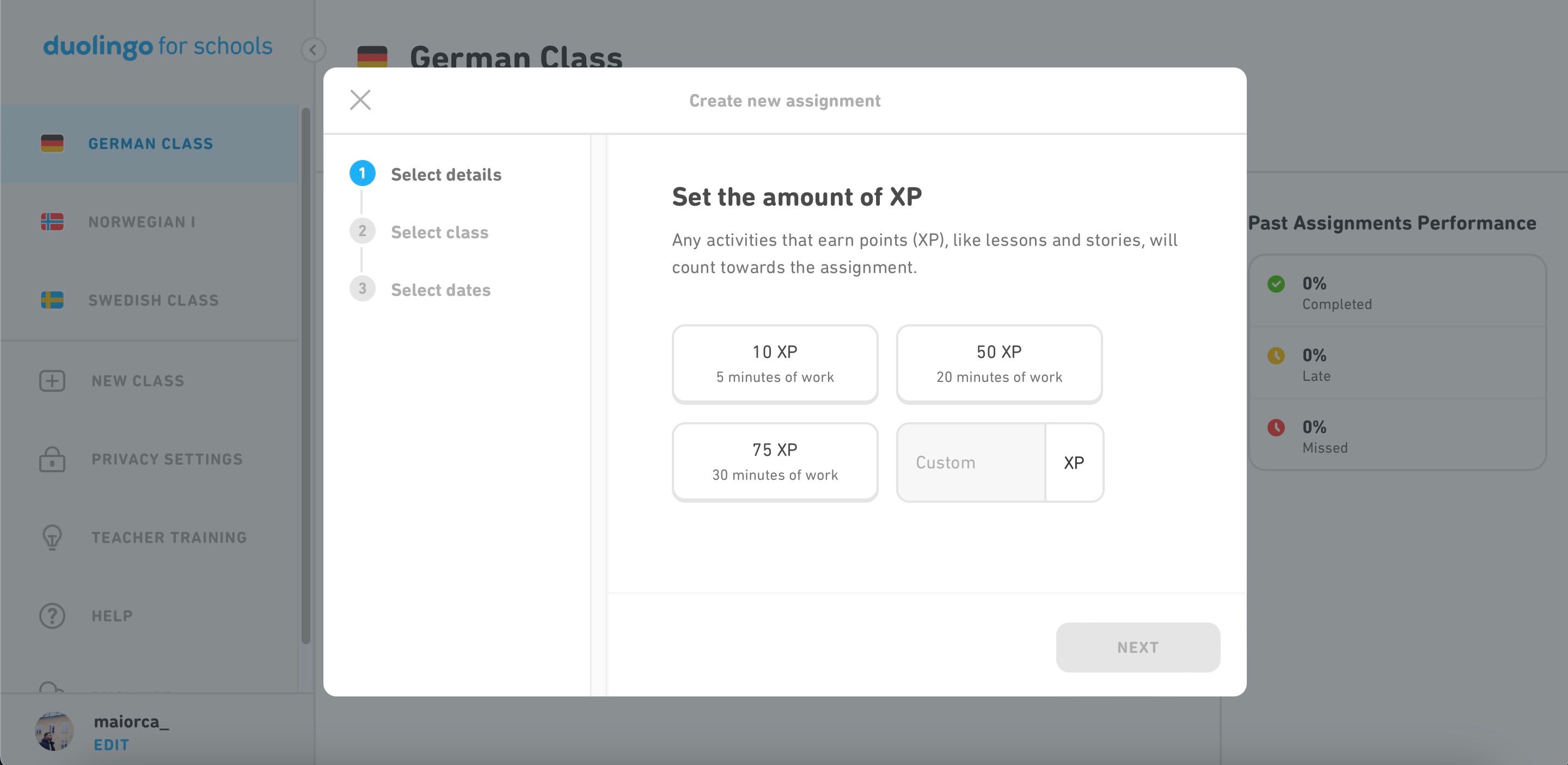Go to the Select dates step

pos(440,290)
